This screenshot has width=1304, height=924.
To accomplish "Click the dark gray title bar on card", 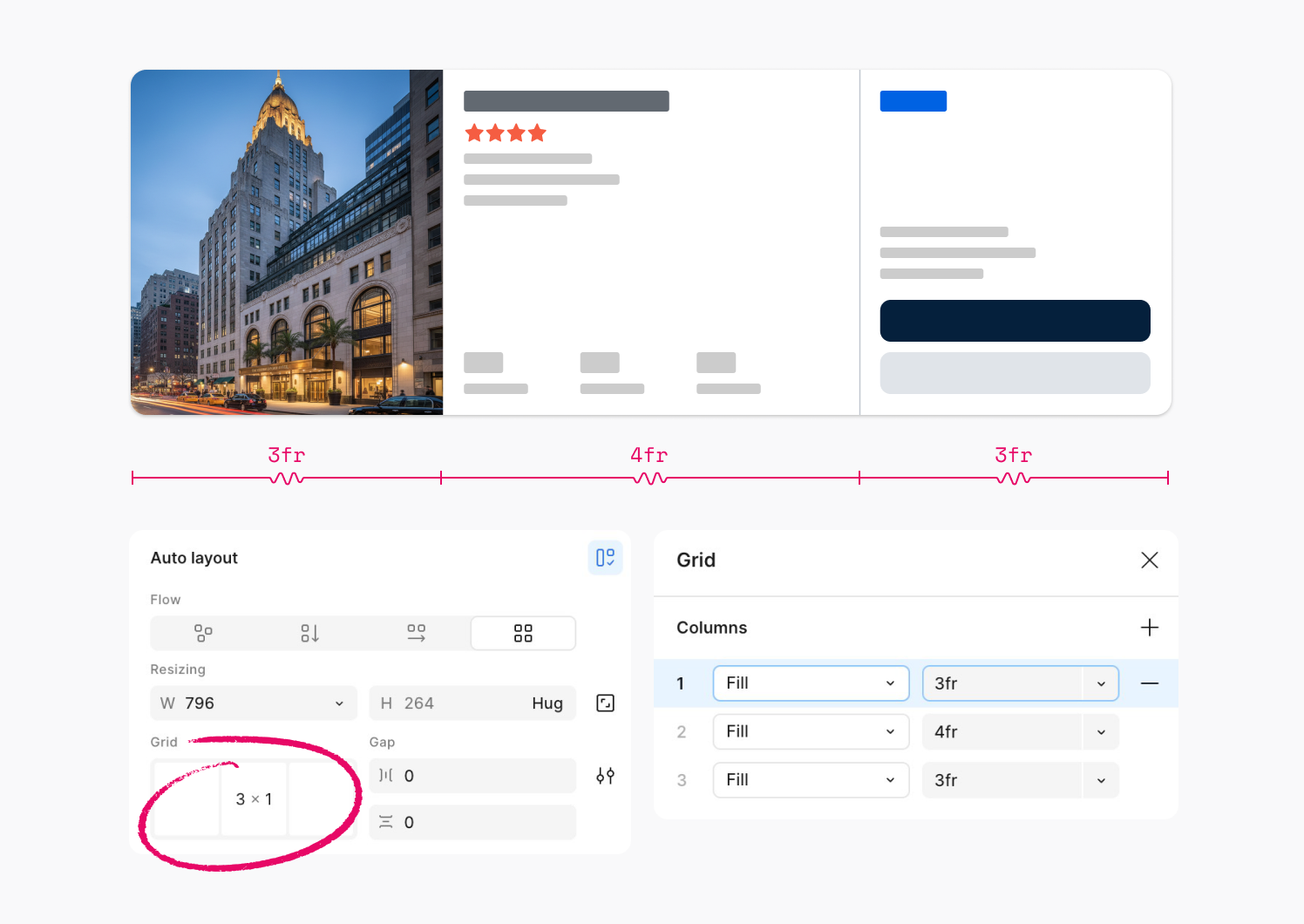I will coord(567,101).
